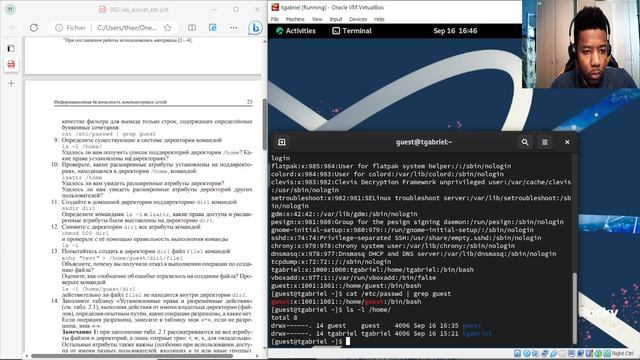The width and height of the screenshot is (640, 360).
Task: Click the new tab icon in terminal header
Action: coord(282,142)
